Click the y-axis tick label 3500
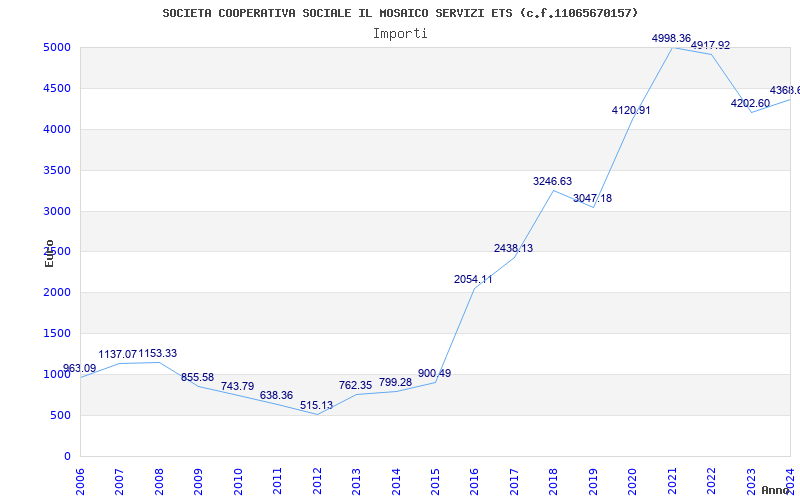 point(57,170)
